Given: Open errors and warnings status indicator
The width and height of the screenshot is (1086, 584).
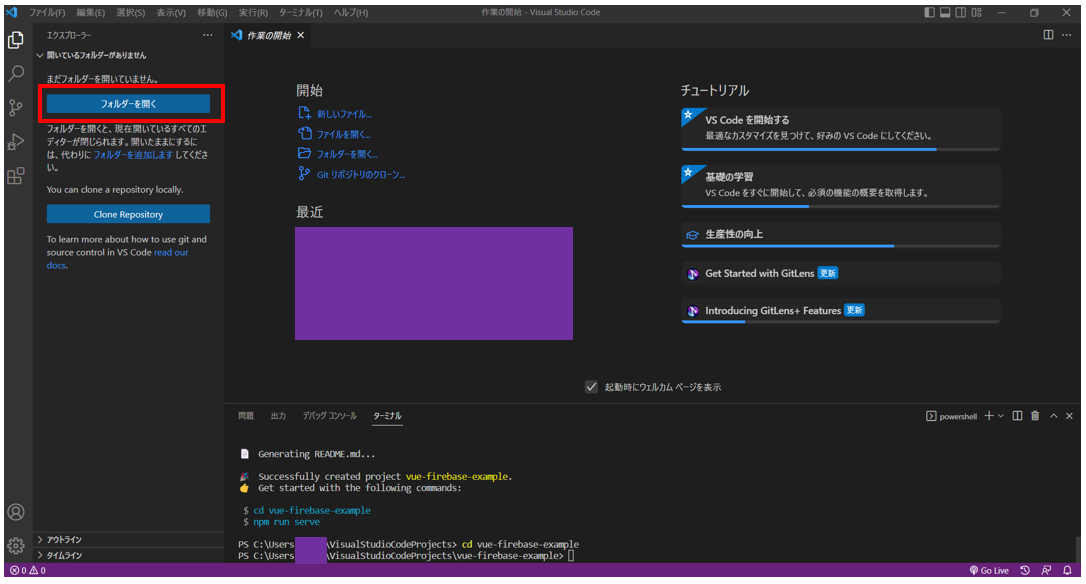Looking at the screenshot, I should point(28,570).
